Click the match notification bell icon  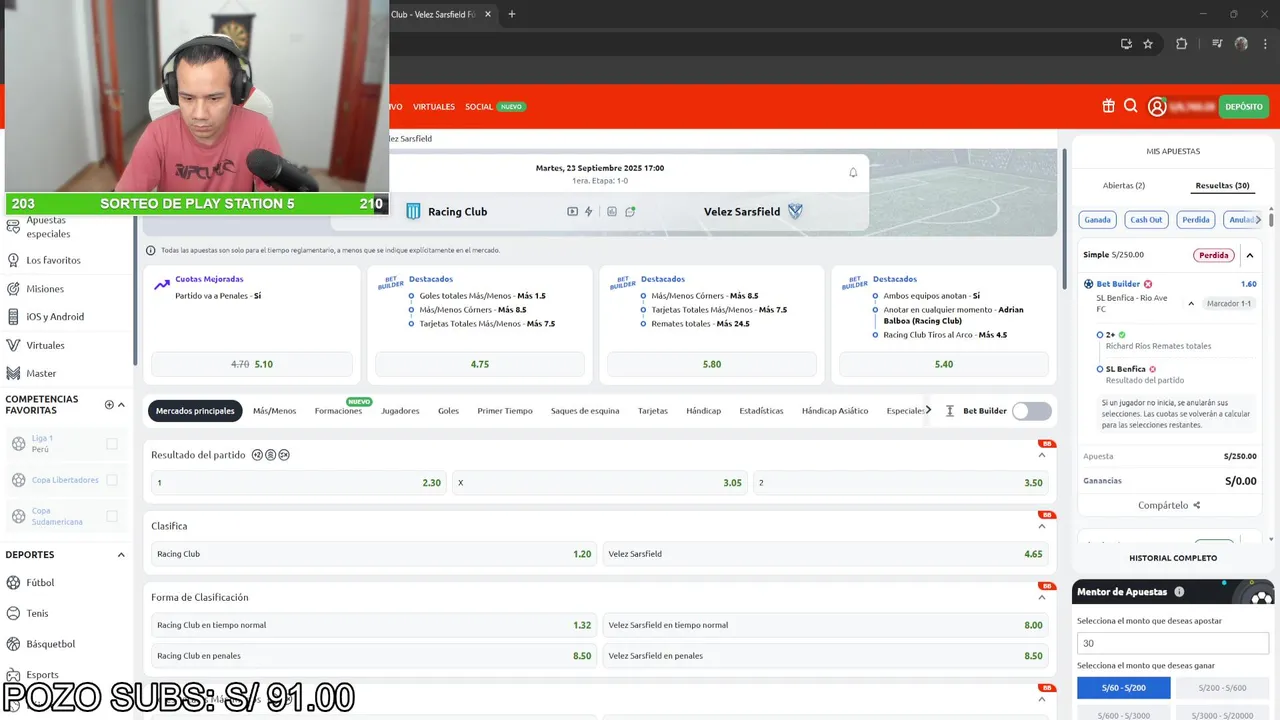pyautogui.click(x=853, y=172)
